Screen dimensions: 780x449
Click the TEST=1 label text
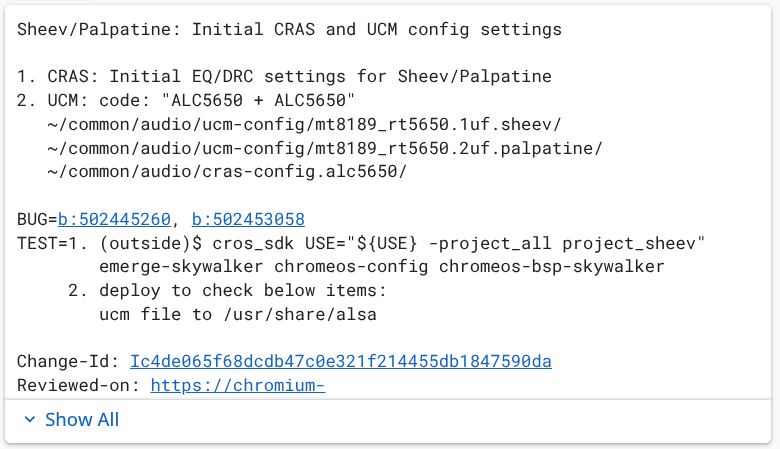(x=45, y=243)
